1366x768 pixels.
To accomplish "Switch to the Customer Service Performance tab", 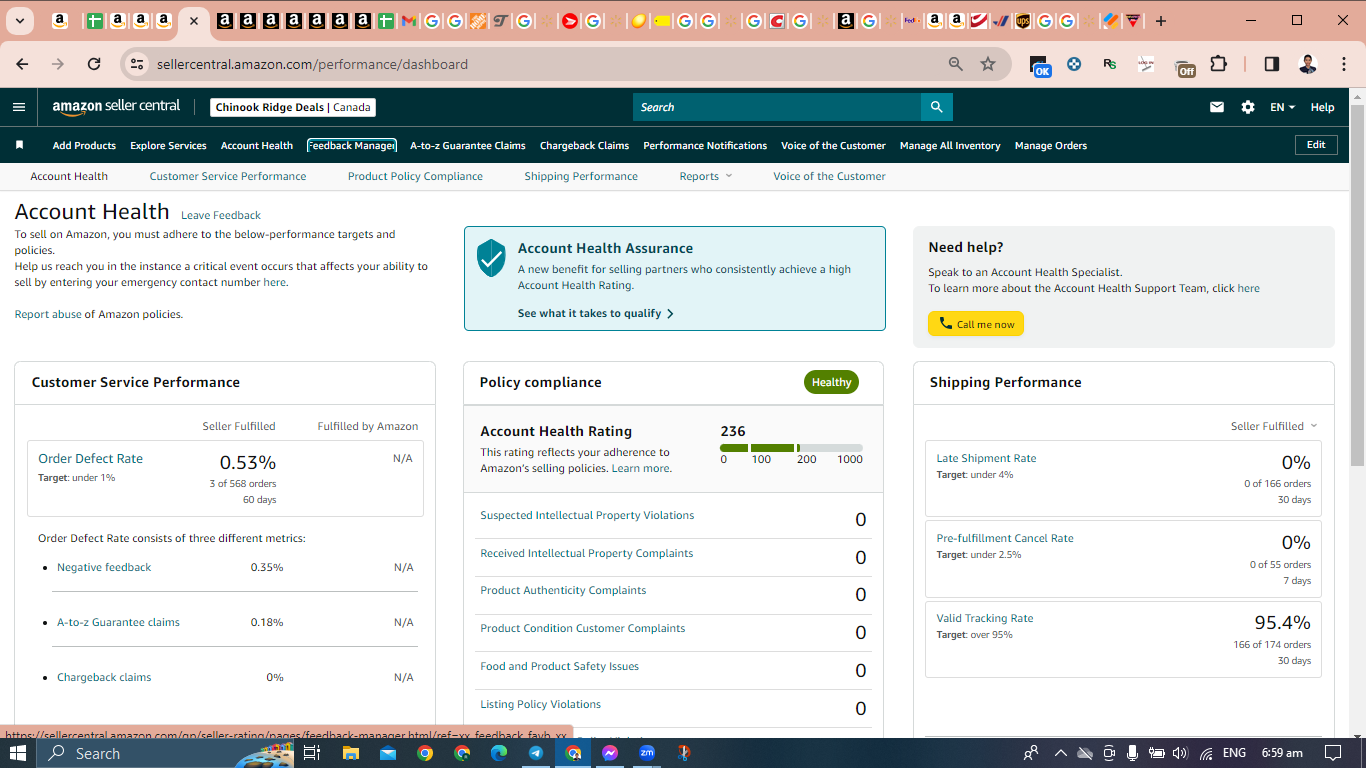I will (228, 176).
